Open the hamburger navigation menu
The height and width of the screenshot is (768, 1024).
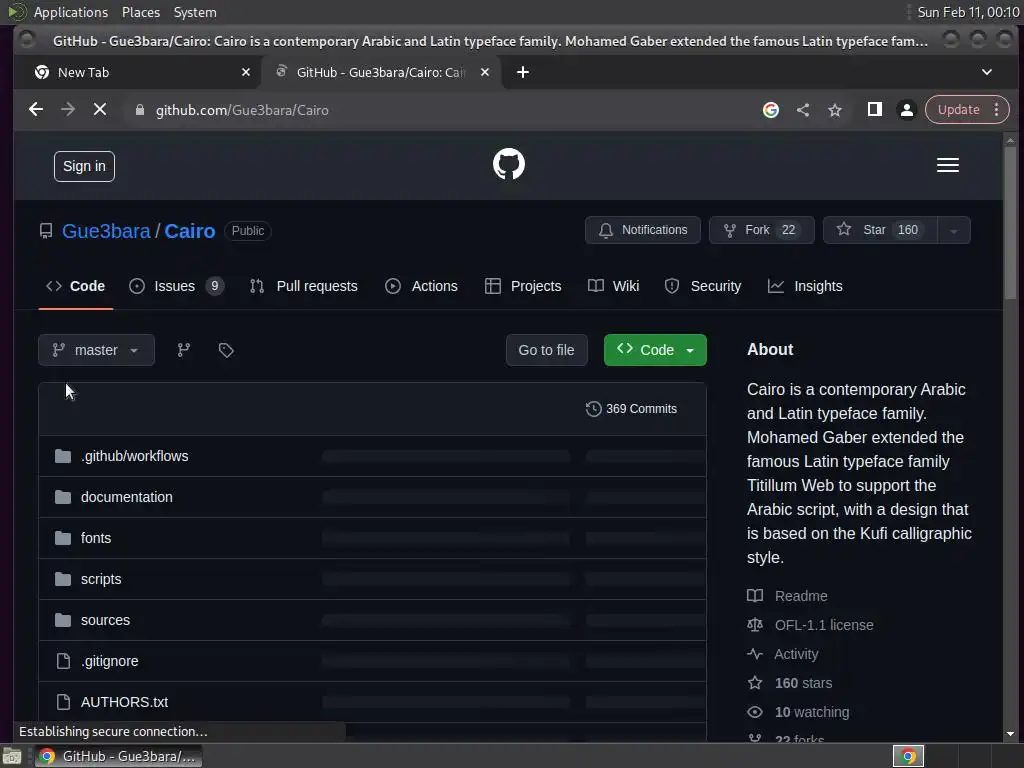pyautogui.click(x=948, y=165)
